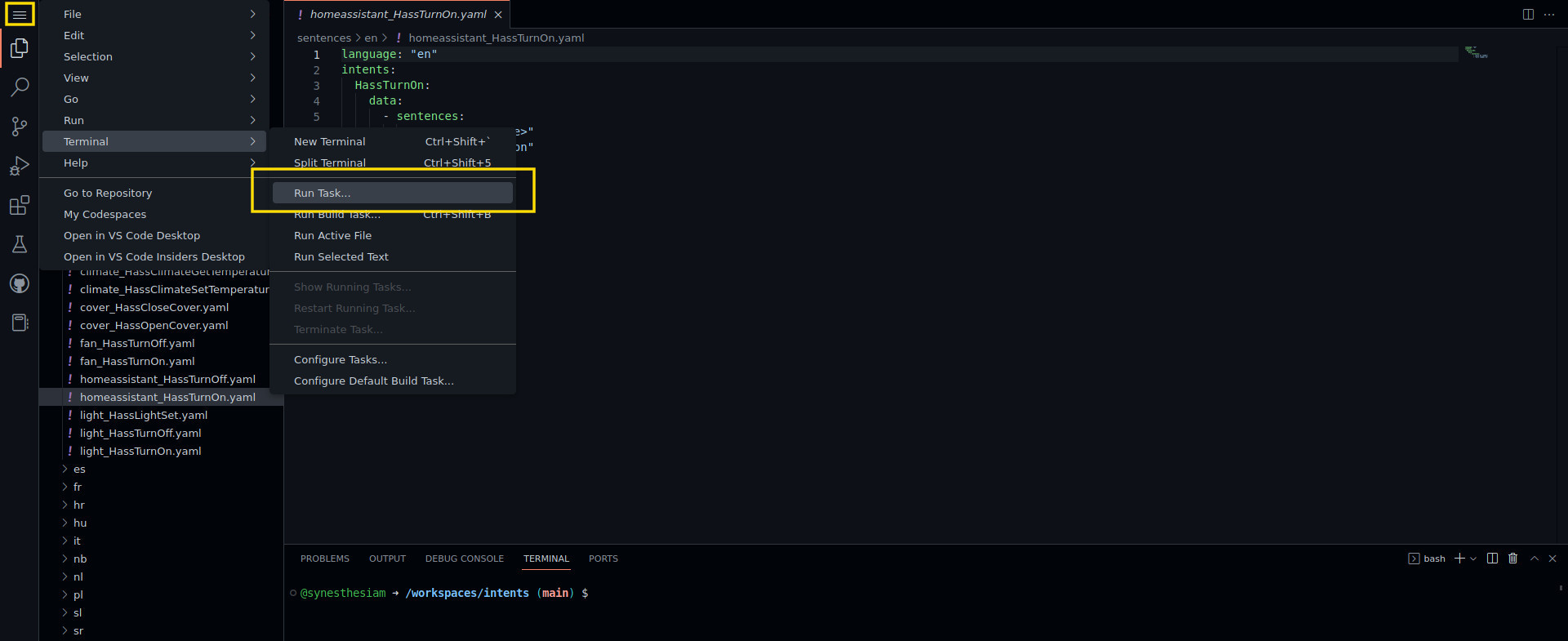Open the hamburger application menu
Viewport: 1568px width, 641px height.
pyautogui.click(x=20, y=14)
